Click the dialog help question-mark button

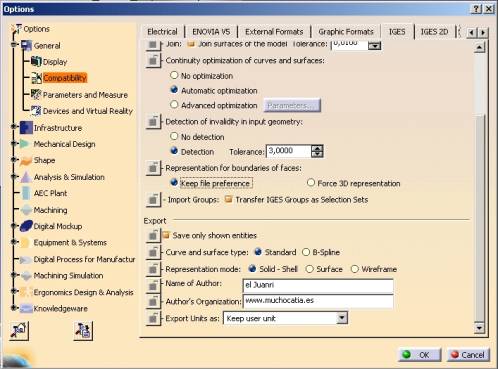pos(476,9)
